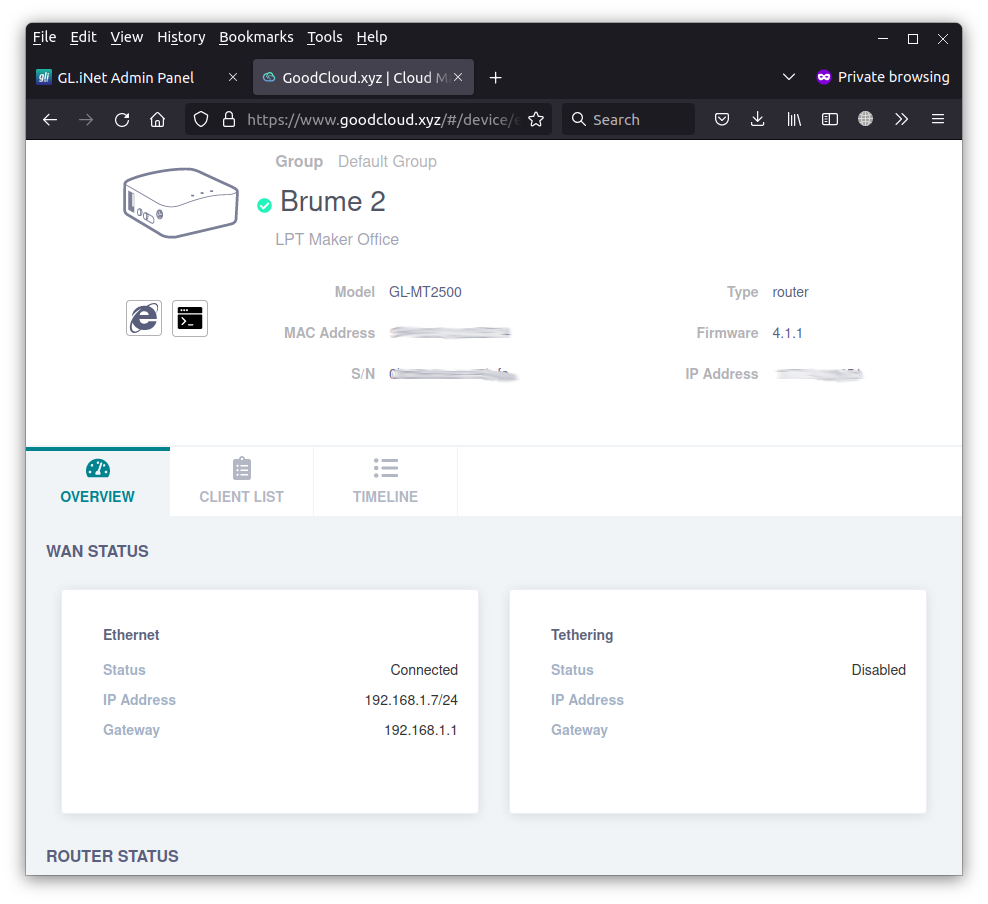Switch to the OVERVIEW tab

[98, 482]
